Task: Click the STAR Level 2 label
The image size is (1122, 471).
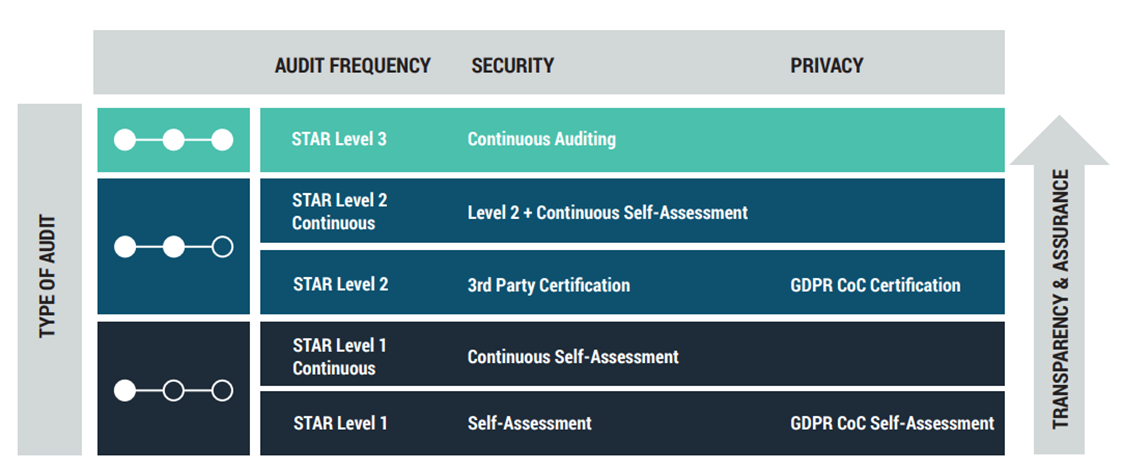Action: tap(341, 284)
